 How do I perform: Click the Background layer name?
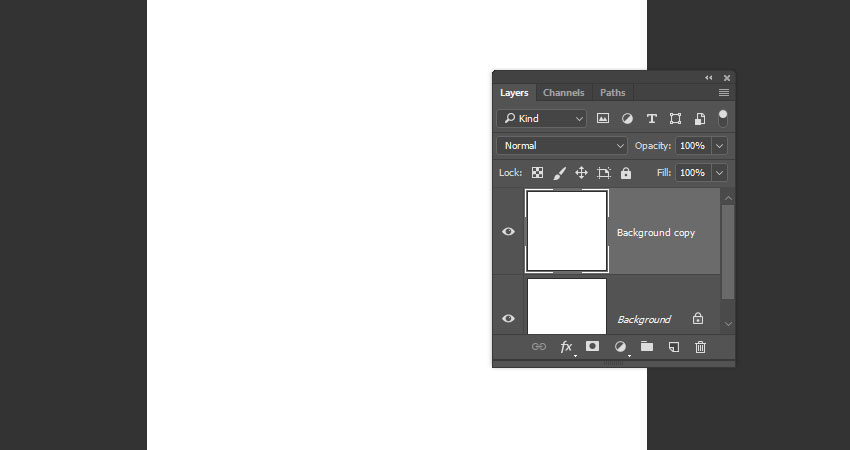point(644,319)
